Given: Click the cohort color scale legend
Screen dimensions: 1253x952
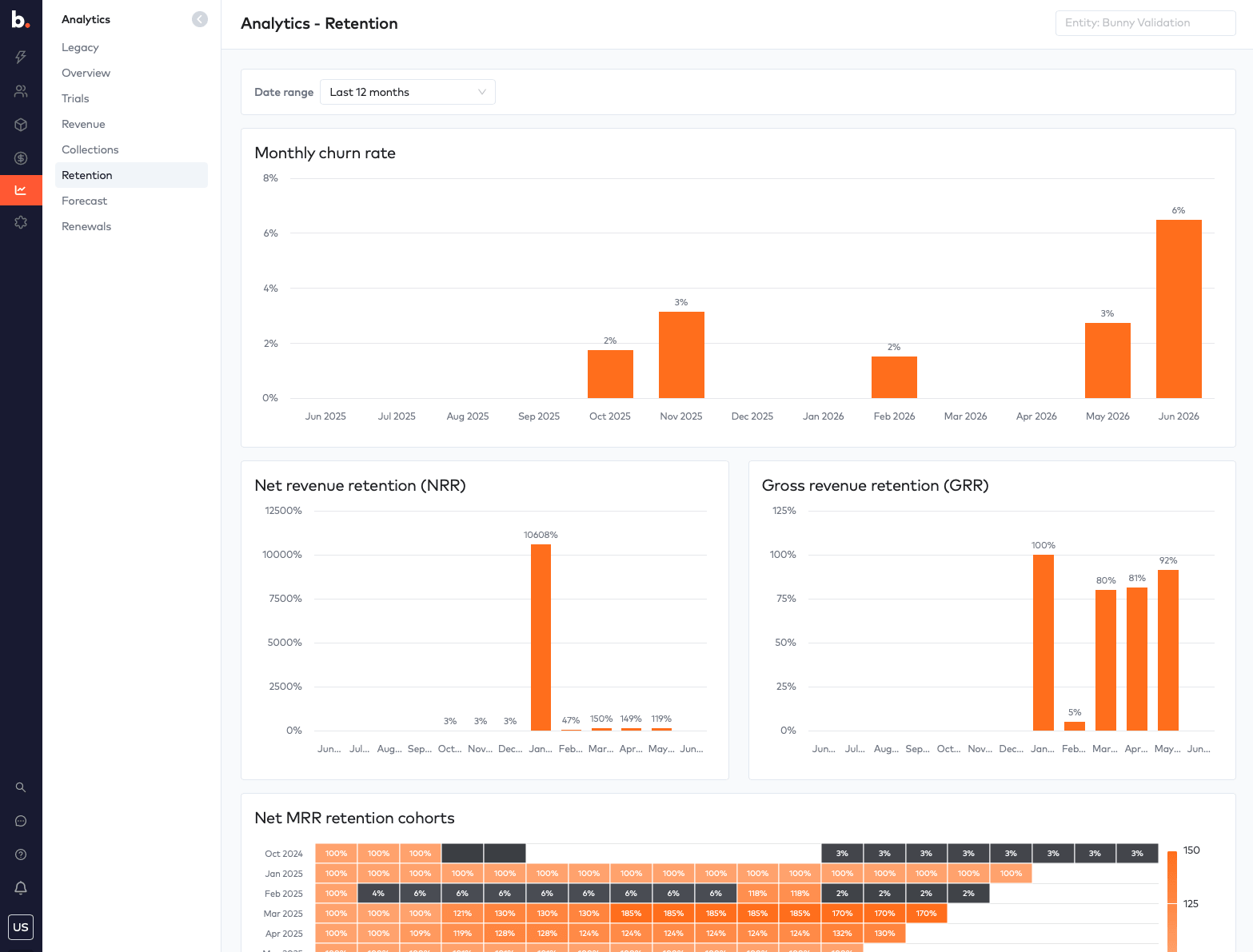Looking at the screenshot, I should pyautogui.click(x=1172, y=901).
